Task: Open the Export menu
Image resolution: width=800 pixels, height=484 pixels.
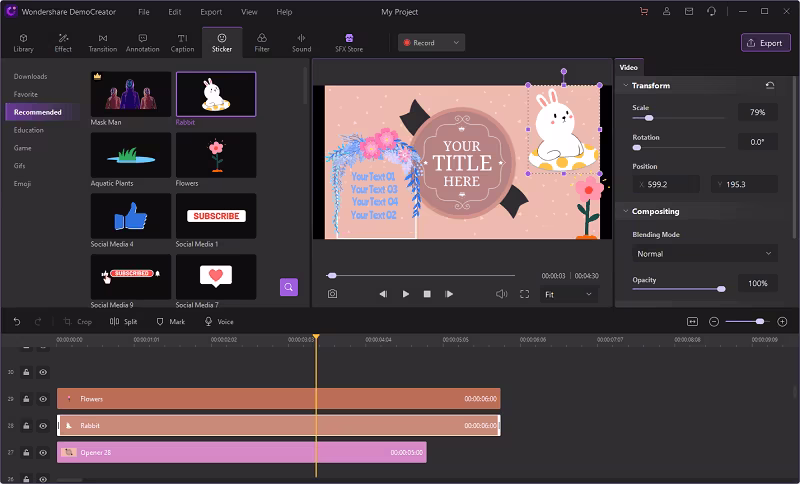Action: 211,12
